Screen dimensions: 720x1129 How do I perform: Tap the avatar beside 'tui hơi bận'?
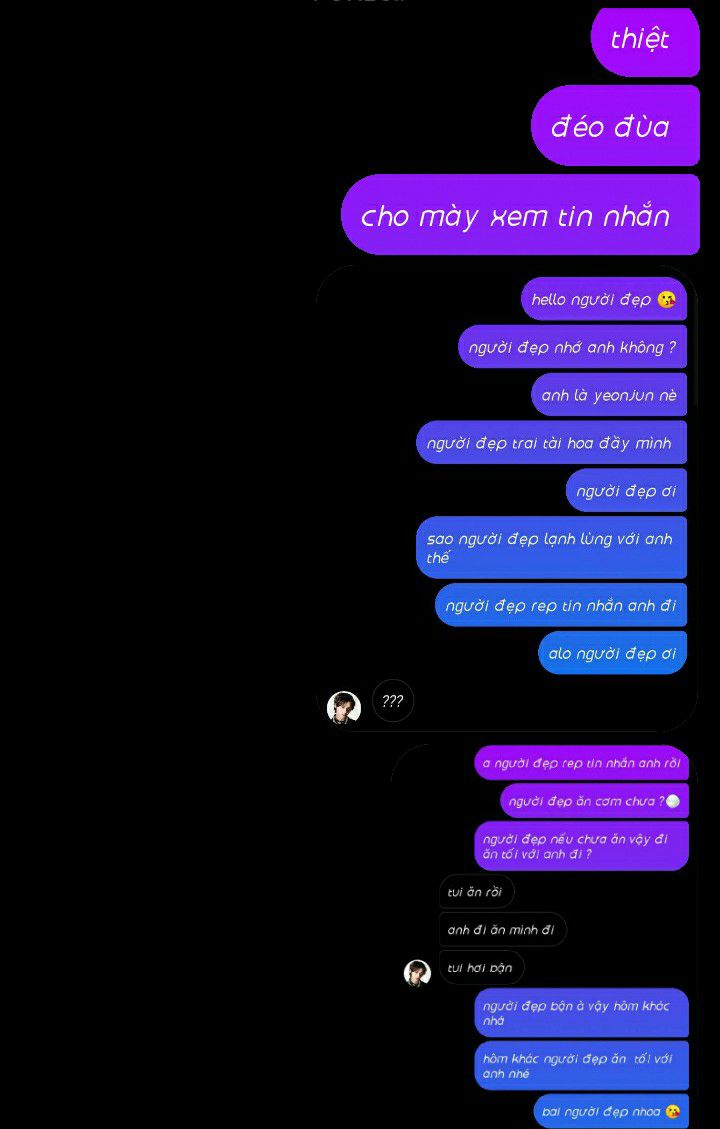417,973
